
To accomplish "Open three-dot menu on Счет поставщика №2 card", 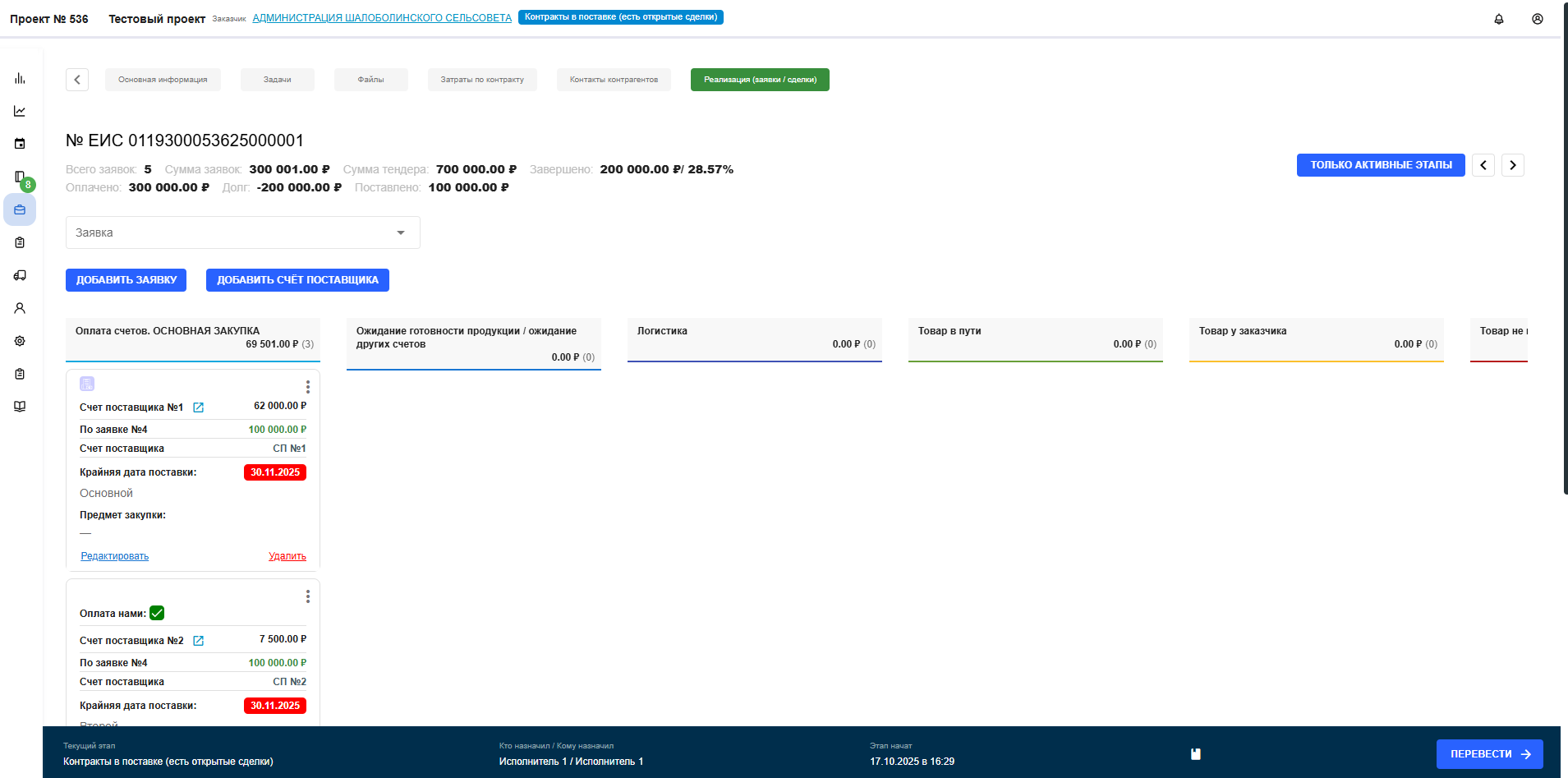I will 308,596.
